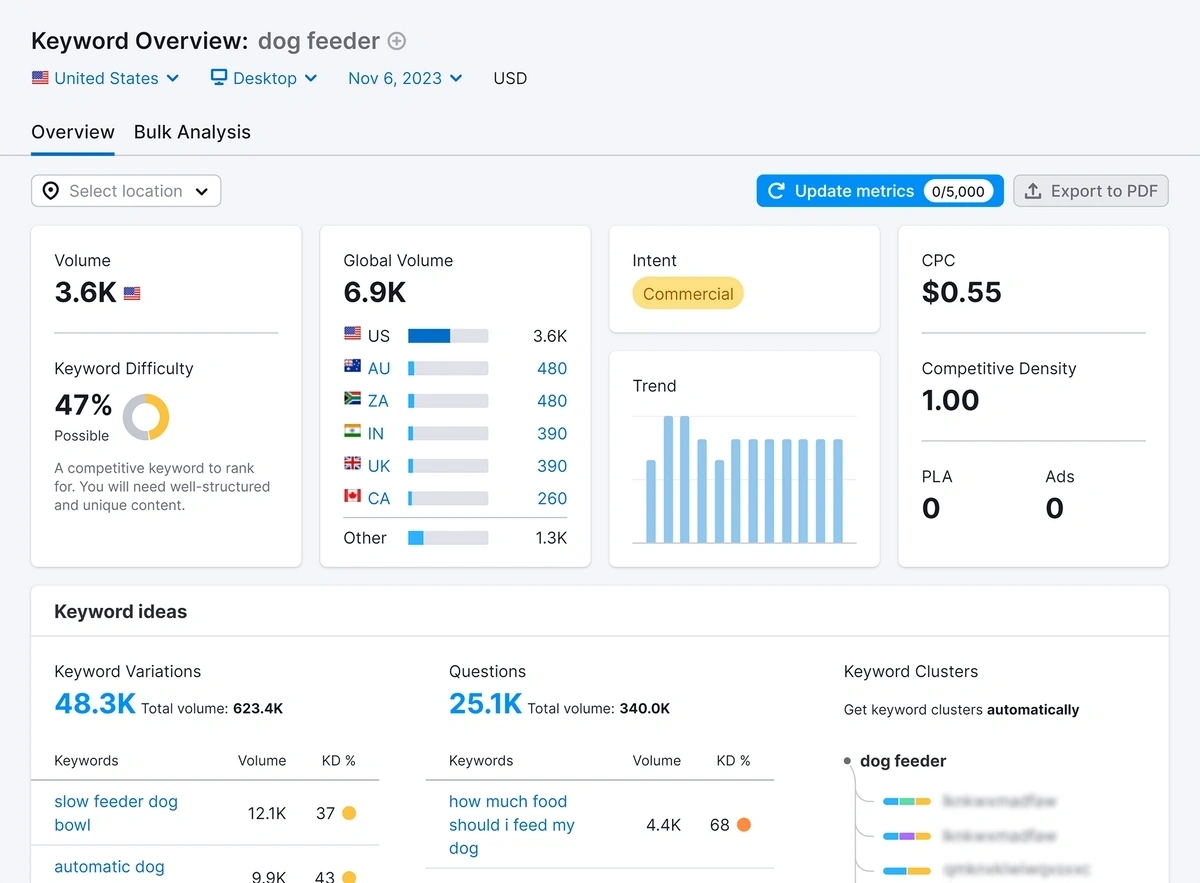Click the Australia flag in Global Volume
The width and height of the screenshot is (1200, 883).
coord(352,367)
